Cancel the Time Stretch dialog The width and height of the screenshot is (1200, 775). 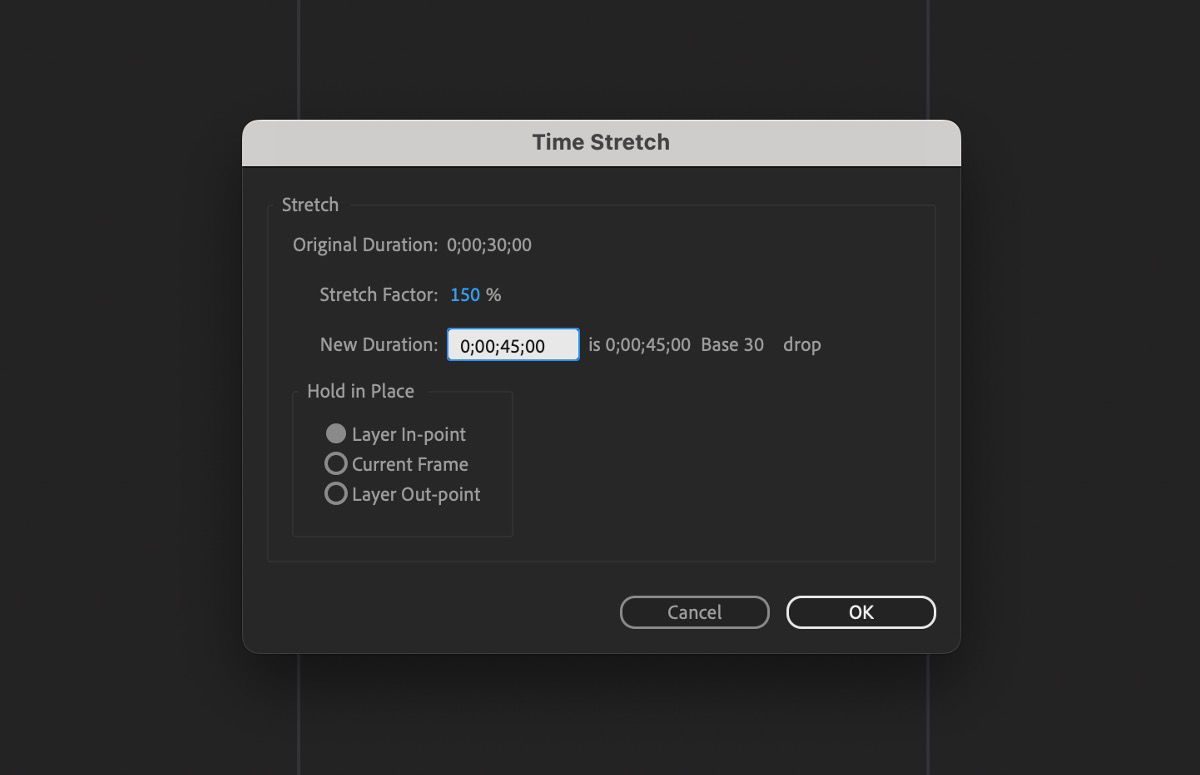pyautogui.click(x=694, y=612)
